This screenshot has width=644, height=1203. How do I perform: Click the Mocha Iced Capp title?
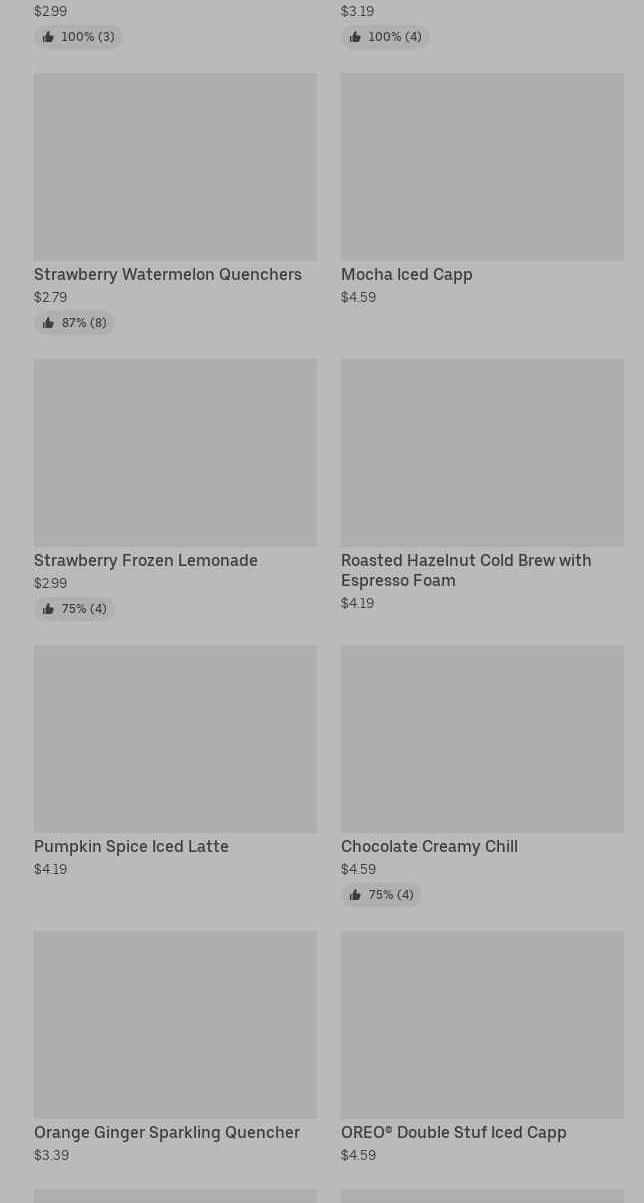[406, 274]
